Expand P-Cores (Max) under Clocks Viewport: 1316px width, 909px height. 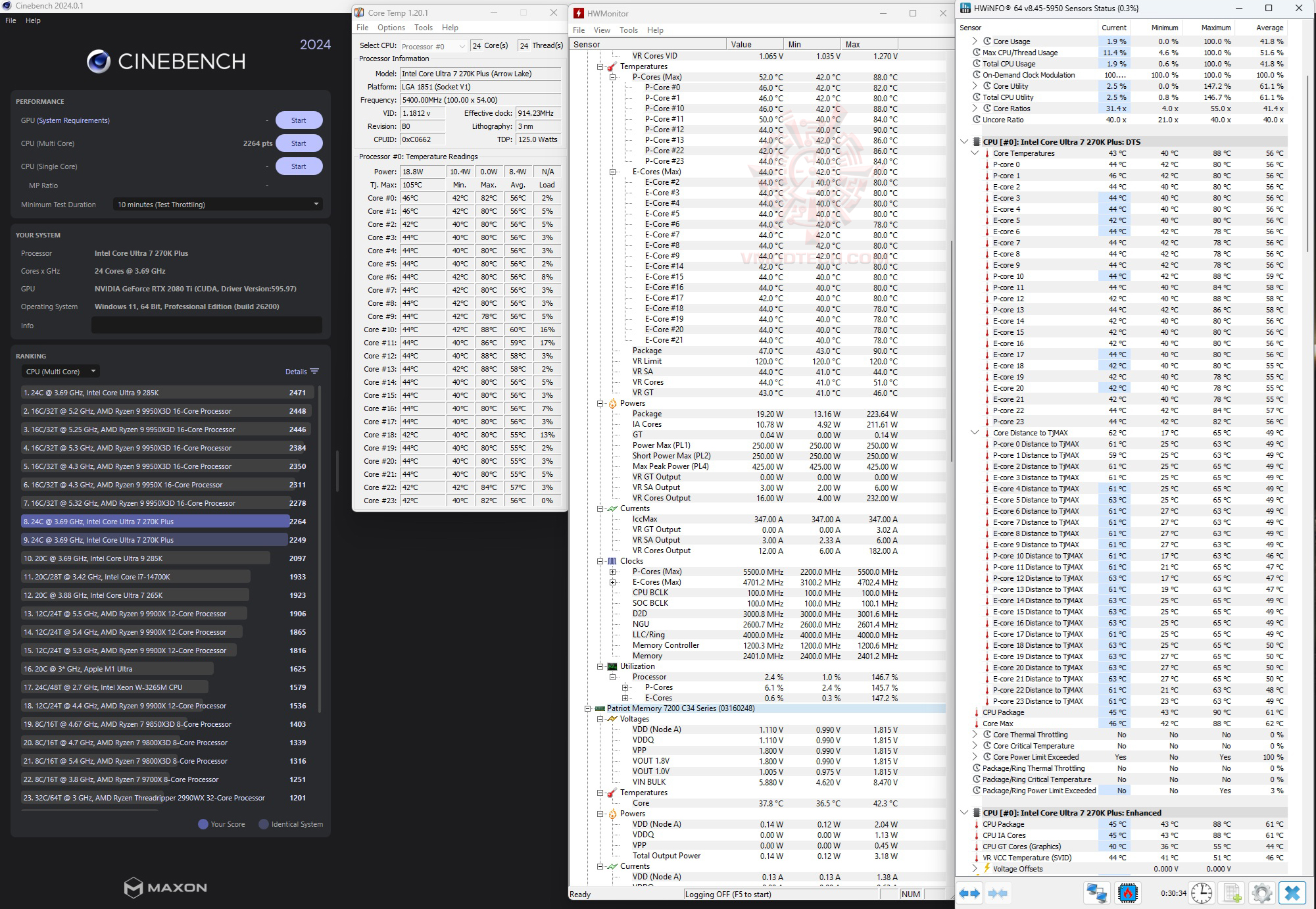click(612, 572)
